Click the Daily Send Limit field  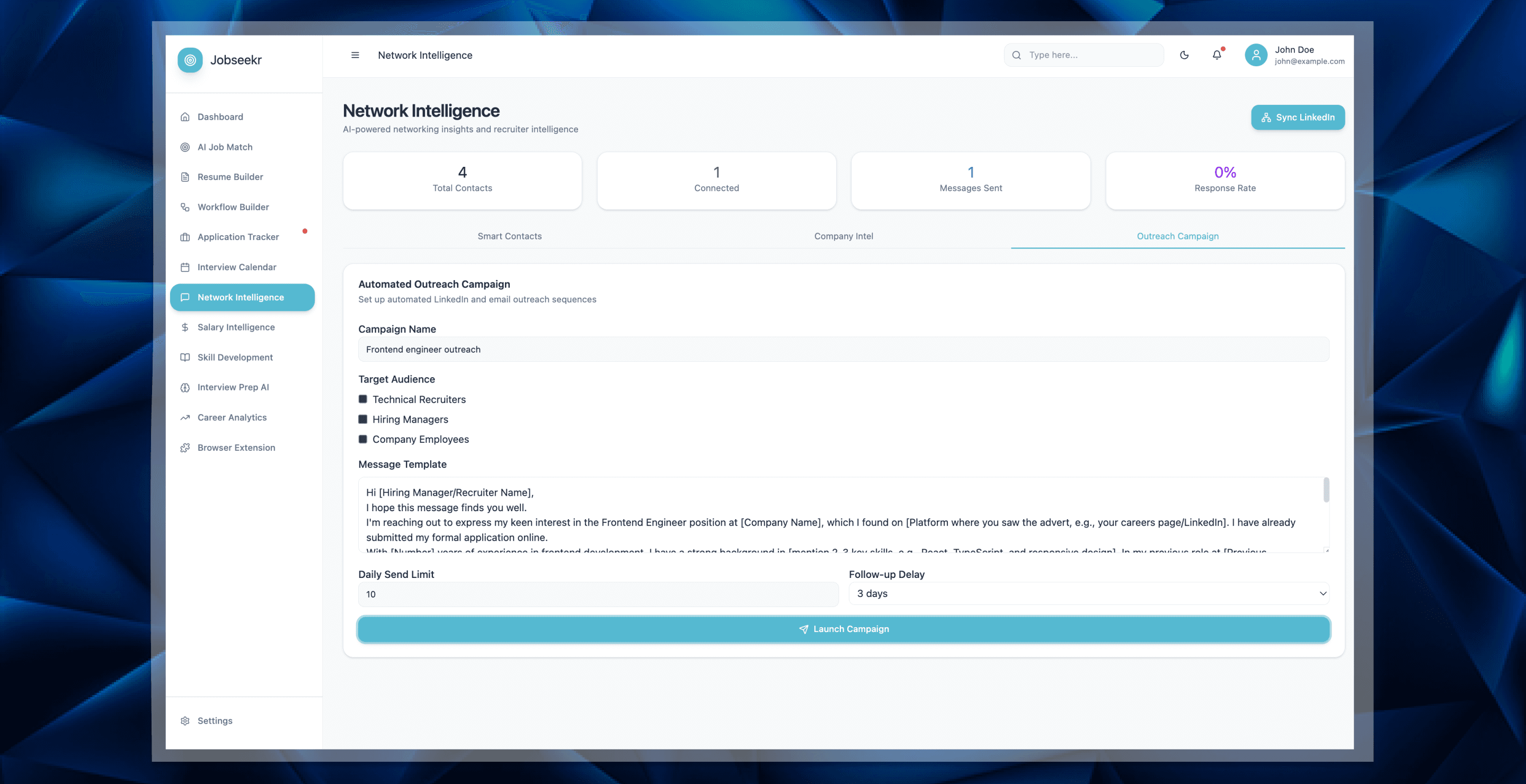[598, 594]
